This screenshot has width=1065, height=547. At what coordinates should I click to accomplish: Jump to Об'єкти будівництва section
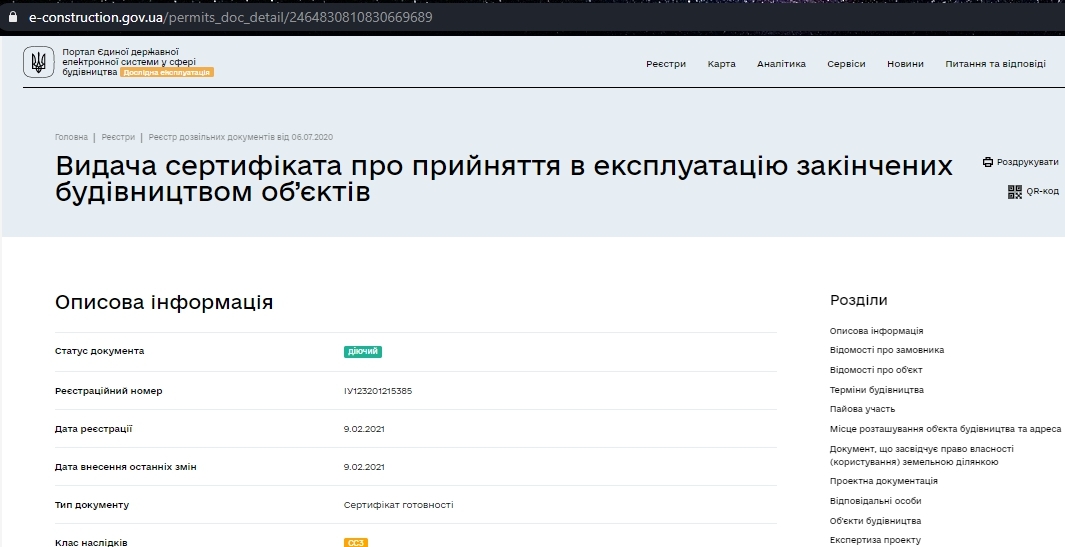tap(875, 521)
